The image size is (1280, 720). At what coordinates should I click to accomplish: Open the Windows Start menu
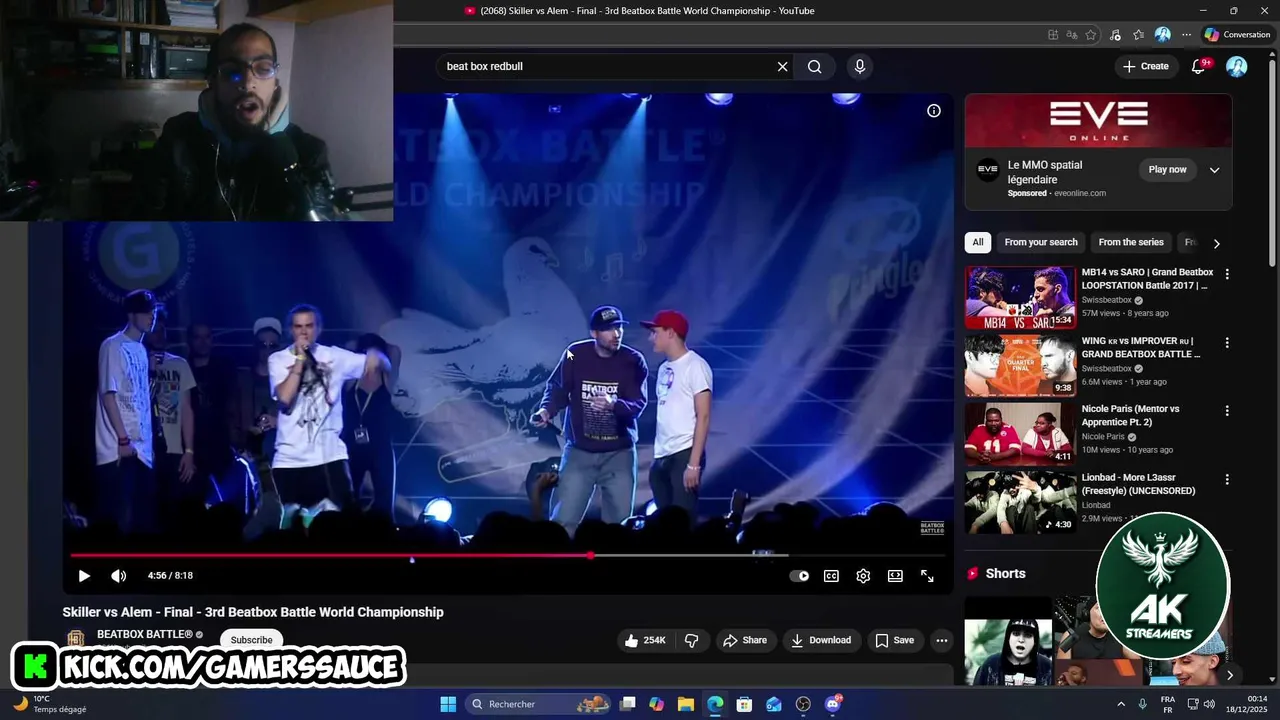448,704
